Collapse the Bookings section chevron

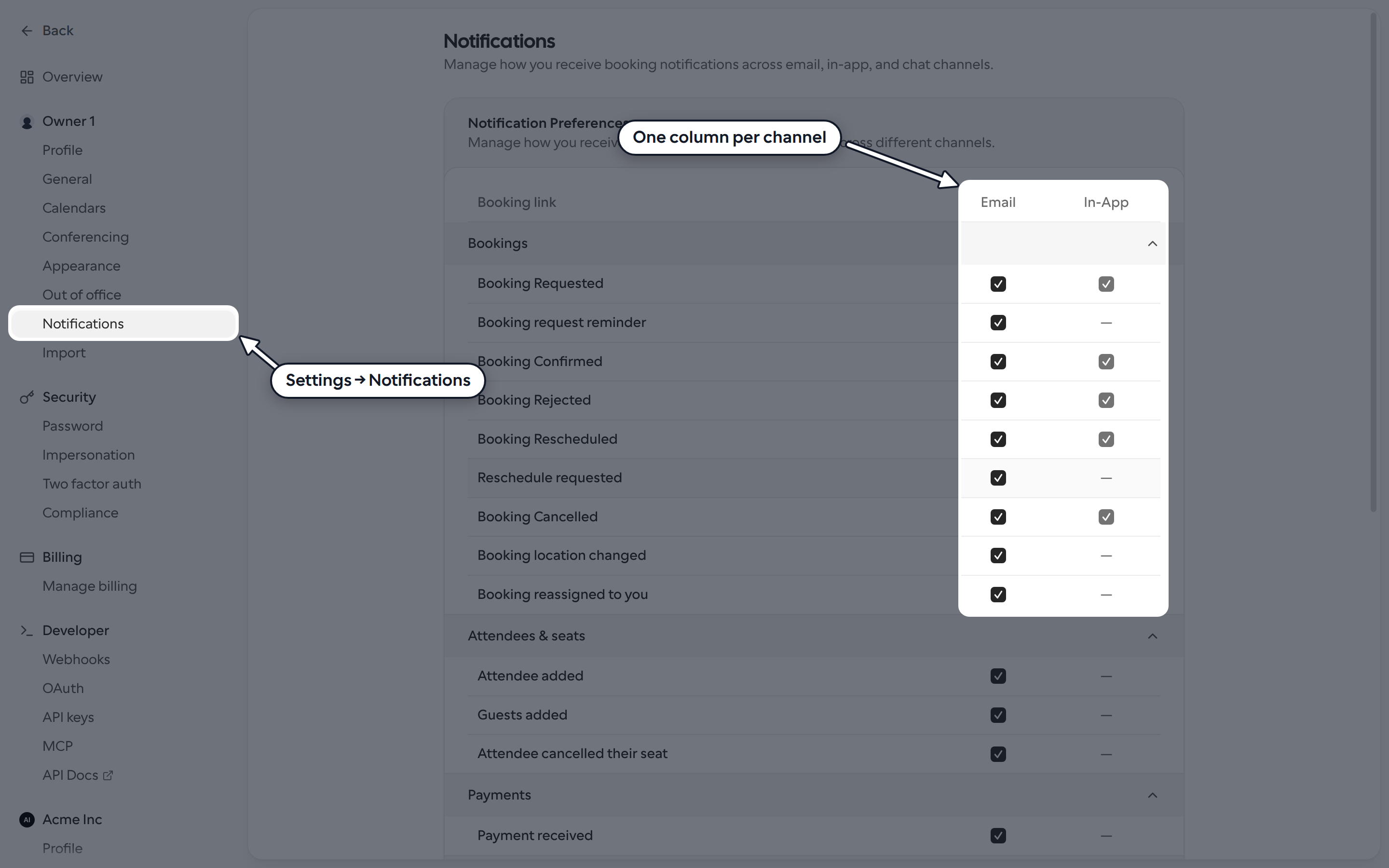[1152, 244]
